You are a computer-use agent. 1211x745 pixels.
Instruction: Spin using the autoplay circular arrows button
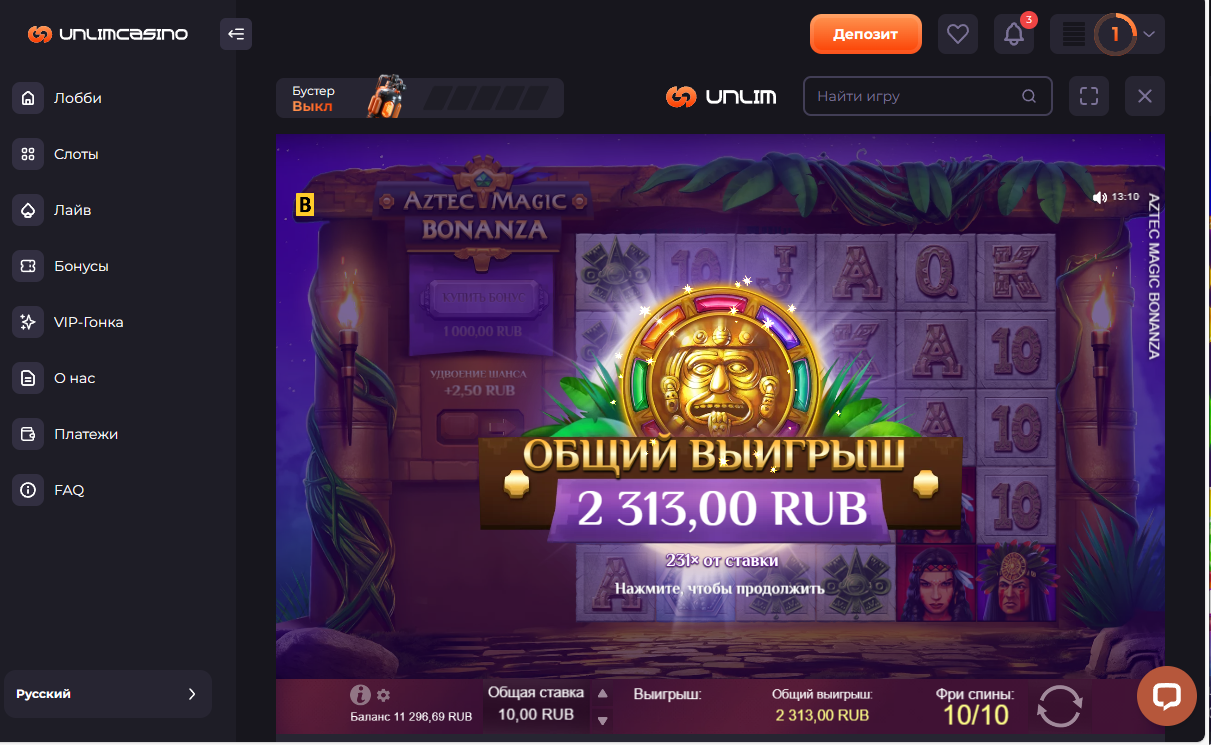(x=1058, y=705)
